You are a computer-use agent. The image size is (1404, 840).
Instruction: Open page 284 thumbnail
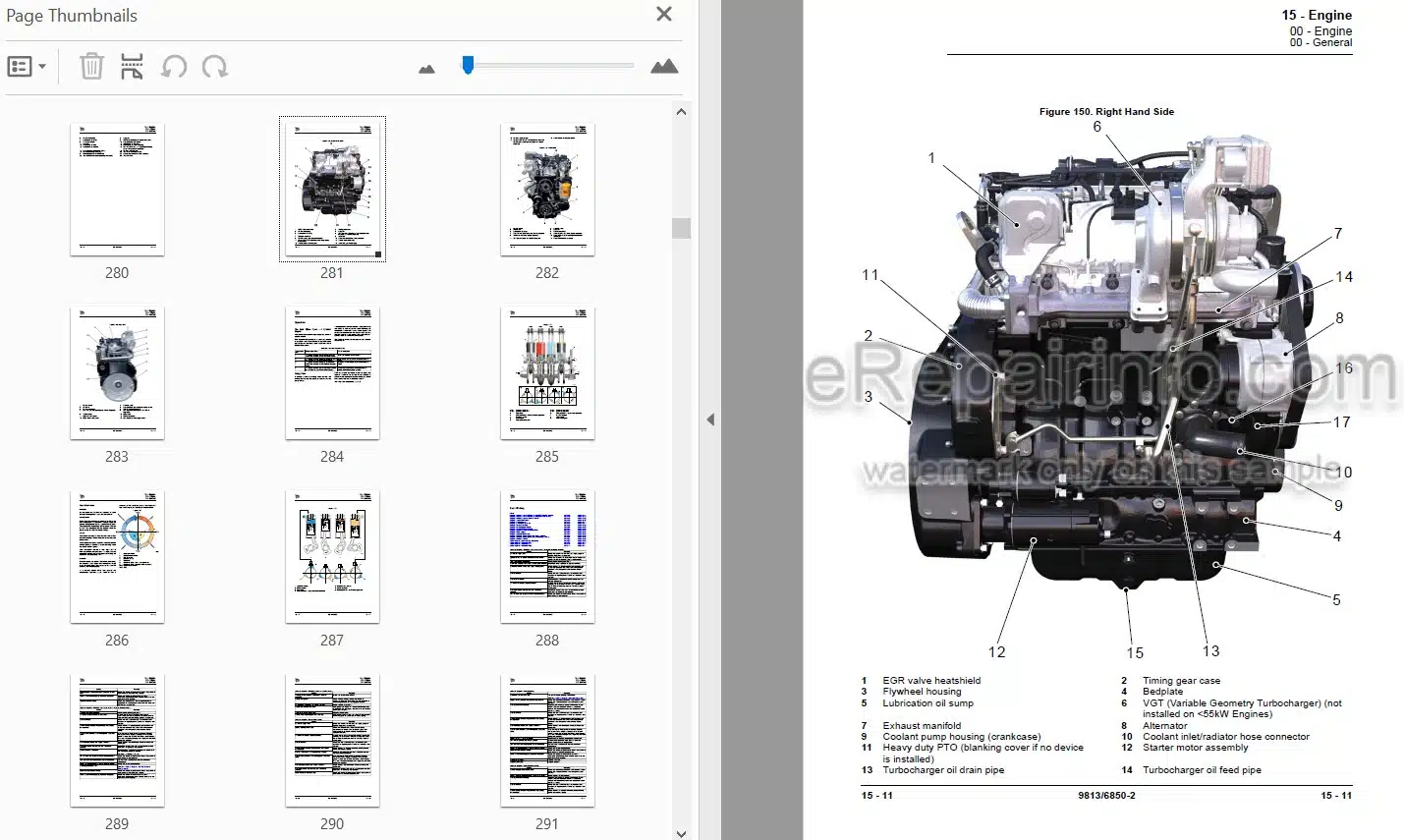(332, 372)
